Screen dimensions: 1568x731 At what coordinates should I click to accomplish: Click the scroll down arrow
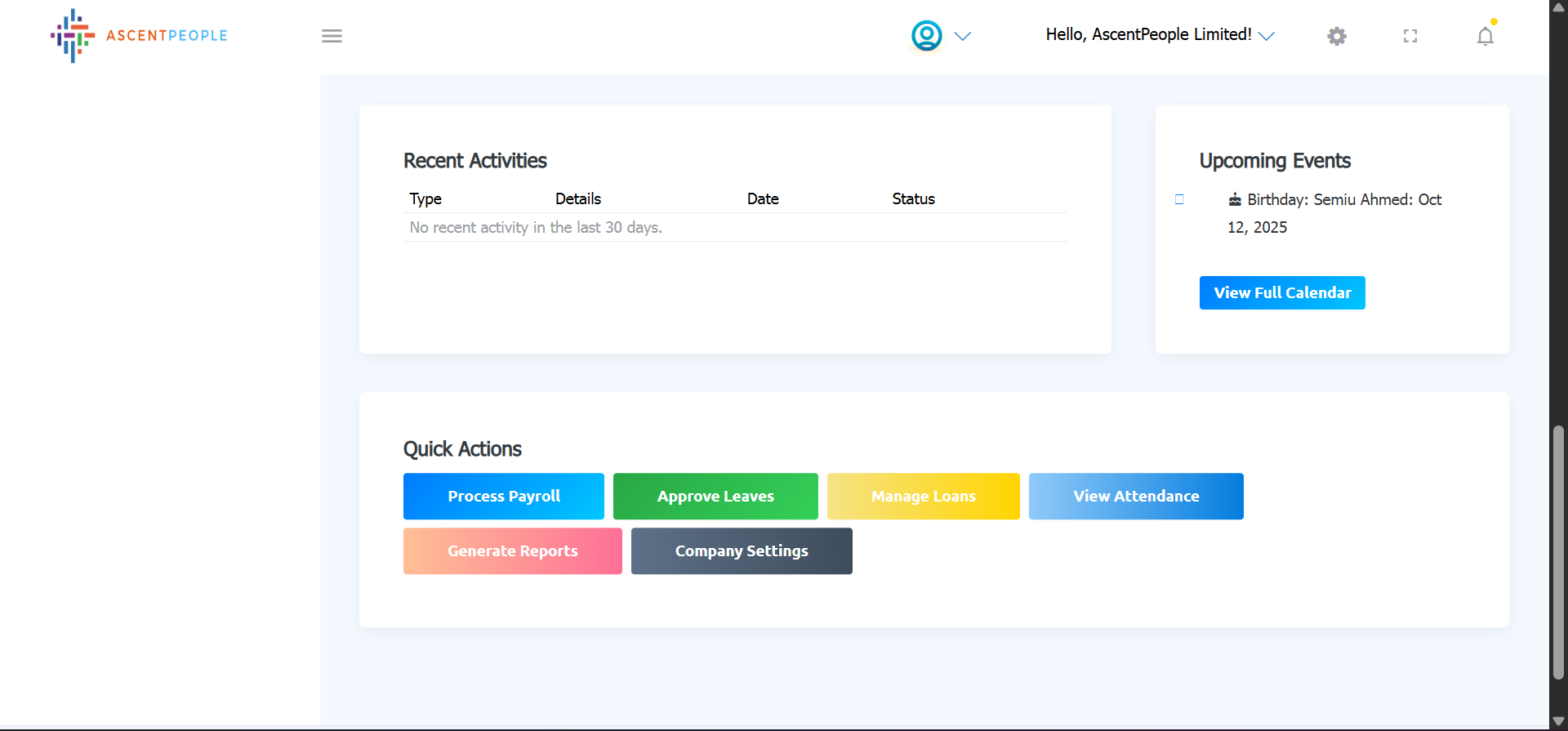coord(1558,721)
